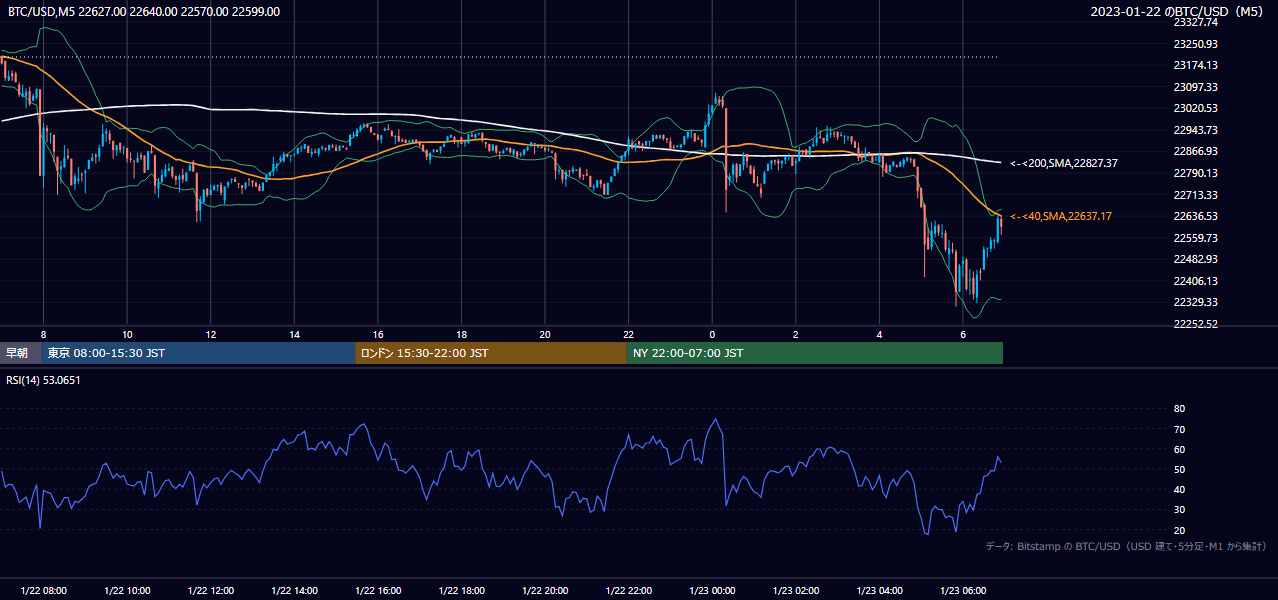Screen dimensions: 1278x600
Task: Click the bottom time label 1/22 22:00
Action: [629, 591]
